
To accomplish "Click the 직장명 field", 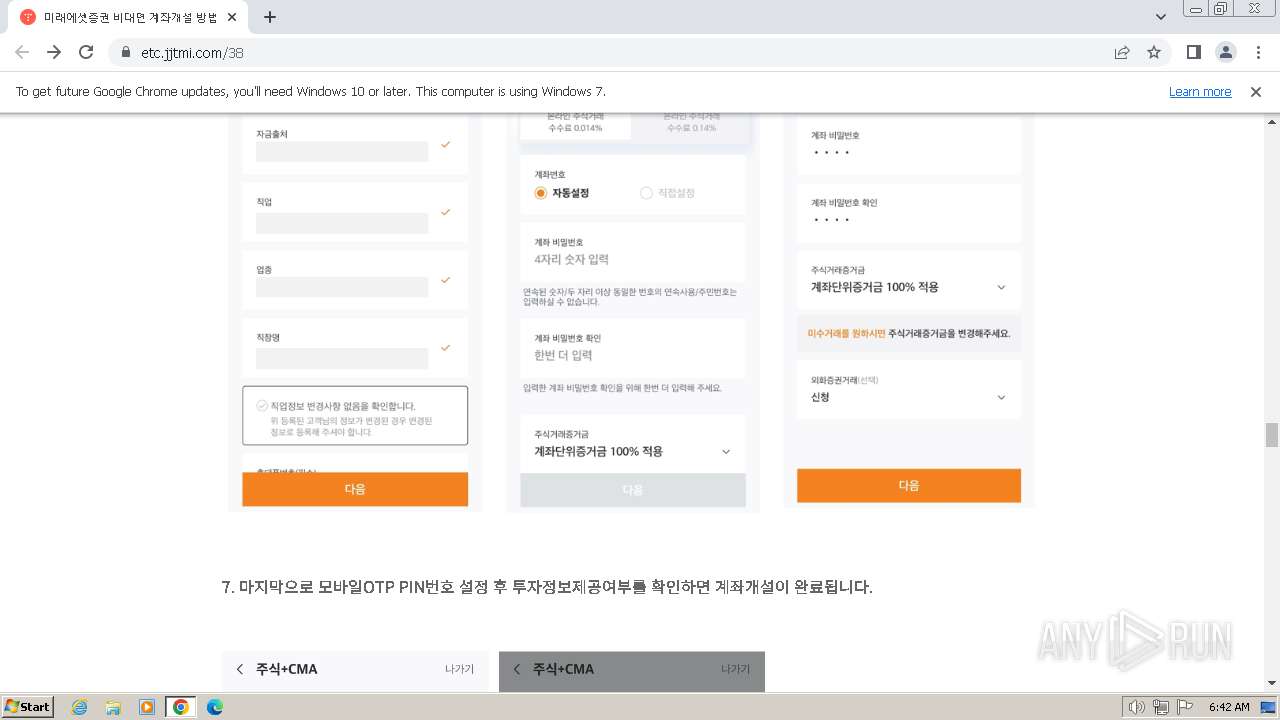I will 342,358.
